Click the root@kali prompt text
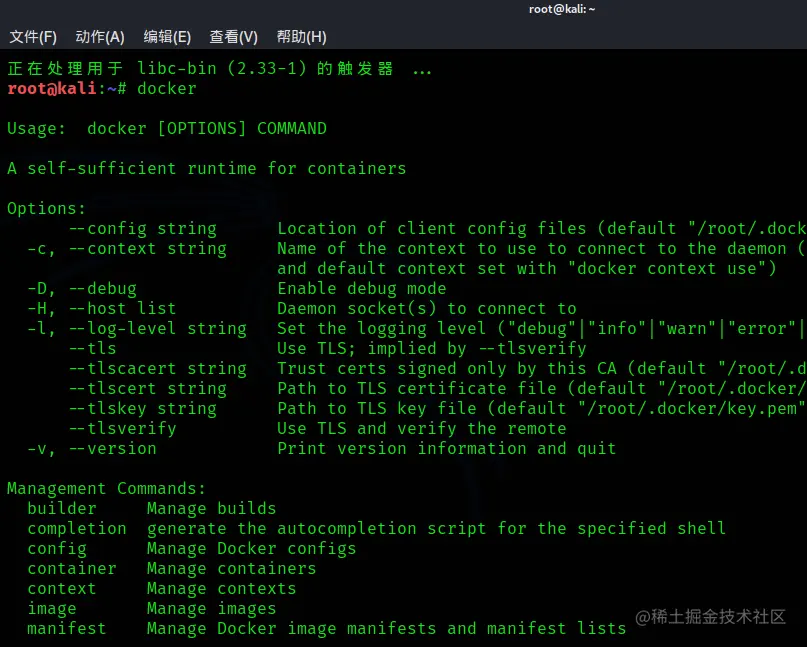 52,89
